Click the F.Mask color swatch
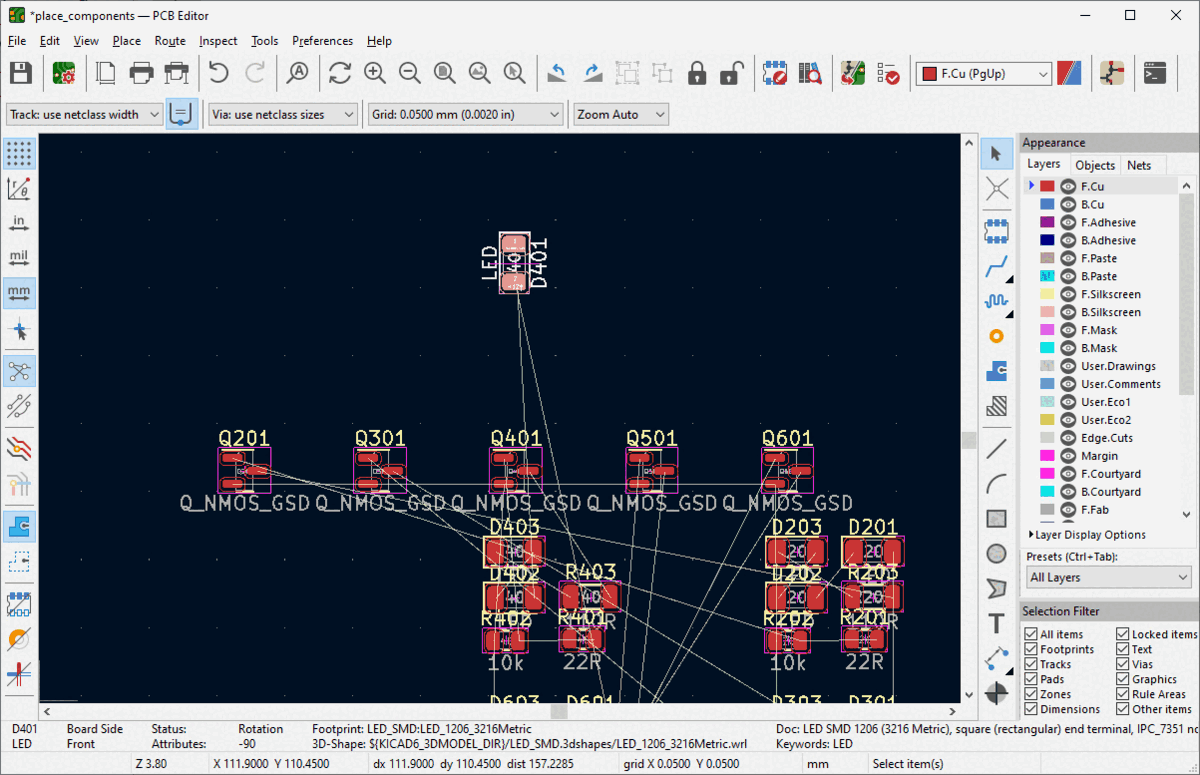Image resolution: width=1200 pixels, height=775 pixels. pyautogui.click(x=1047, y=330)
